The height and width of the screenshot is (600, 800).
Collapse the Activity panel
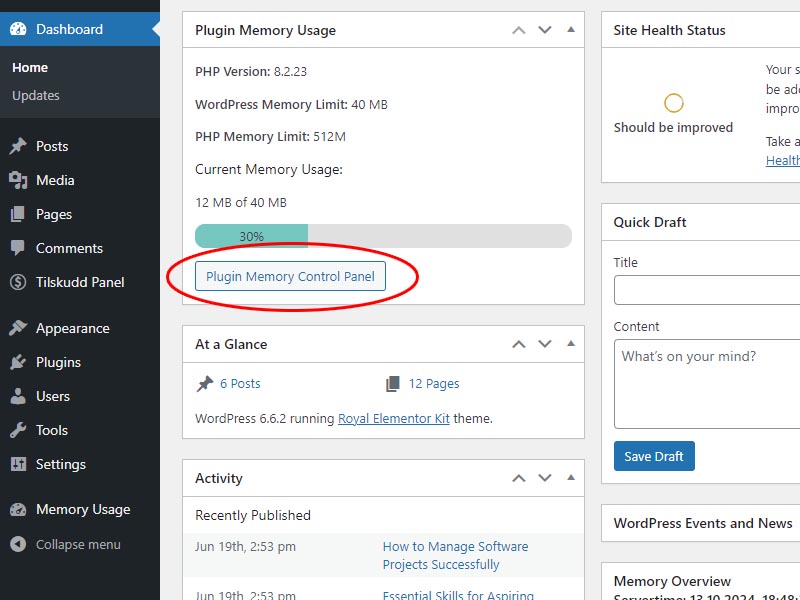coord(571,478)
